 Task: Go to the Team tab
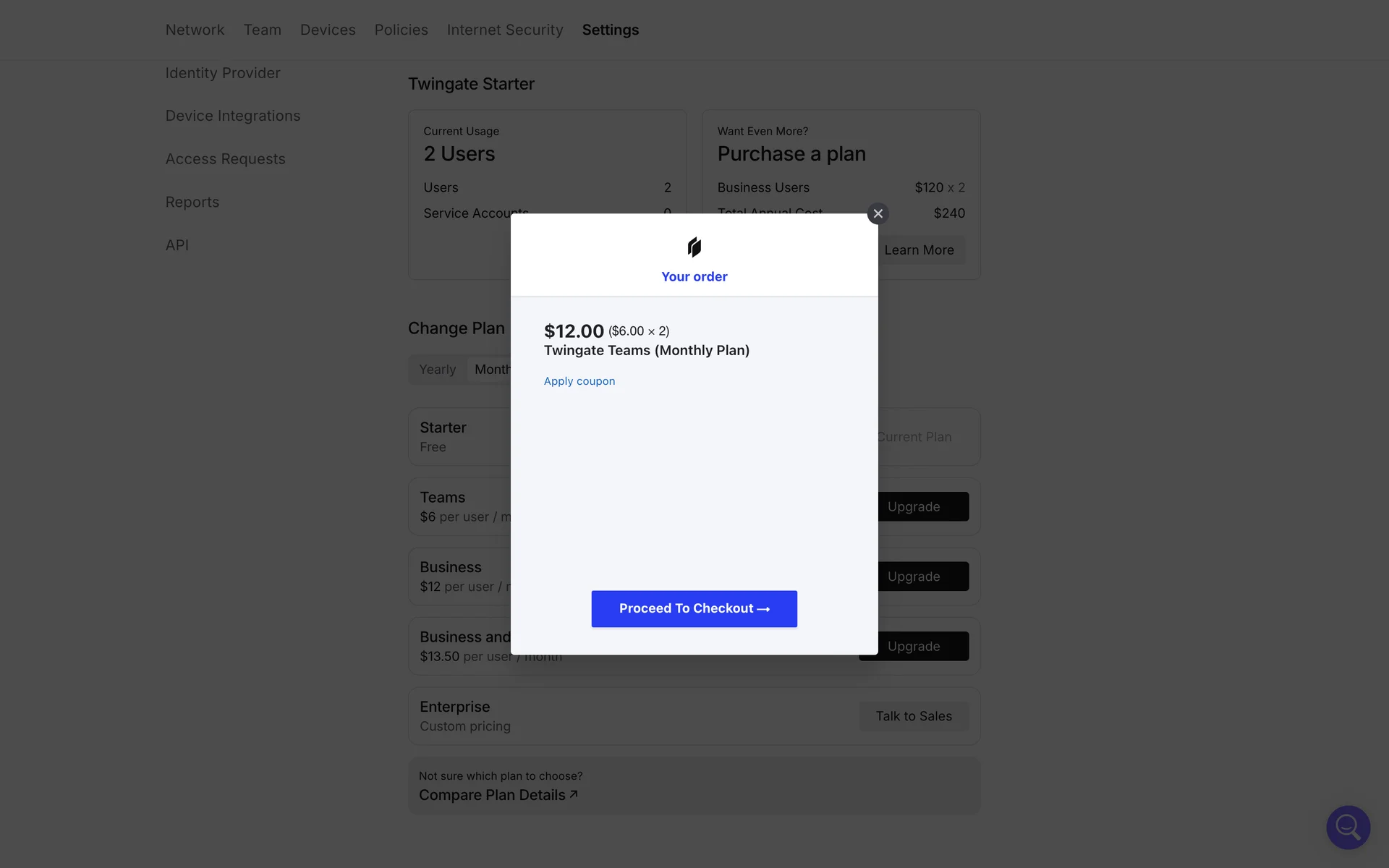(x=262, y=30)
